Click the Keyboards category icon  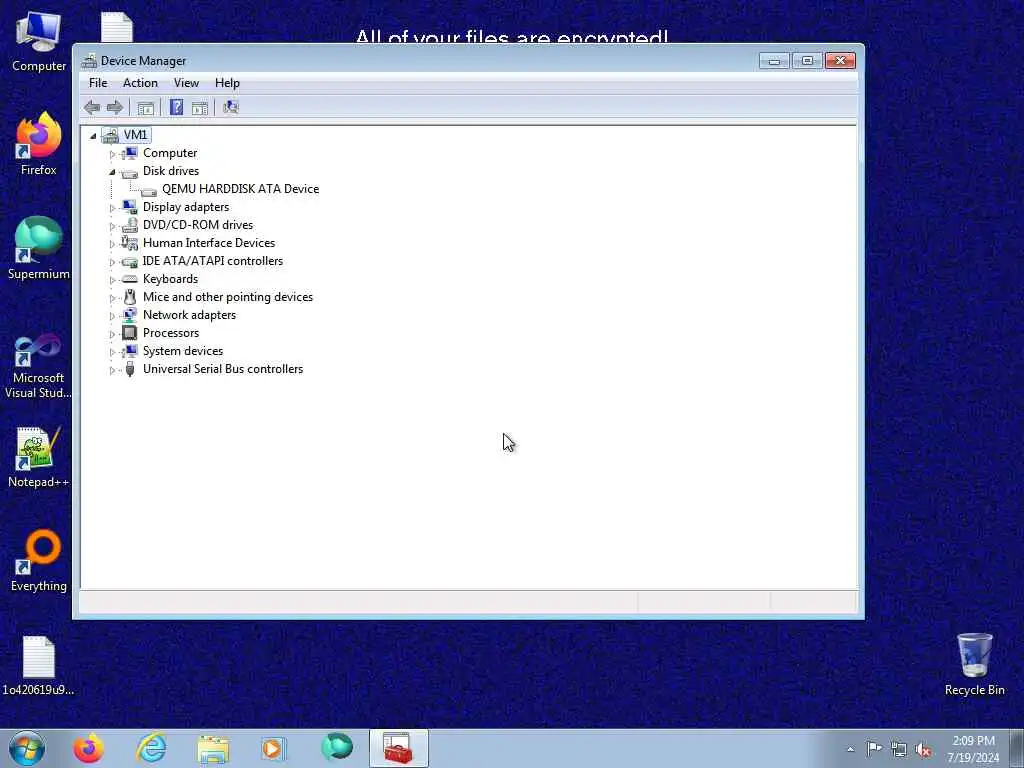coord(130,279)
